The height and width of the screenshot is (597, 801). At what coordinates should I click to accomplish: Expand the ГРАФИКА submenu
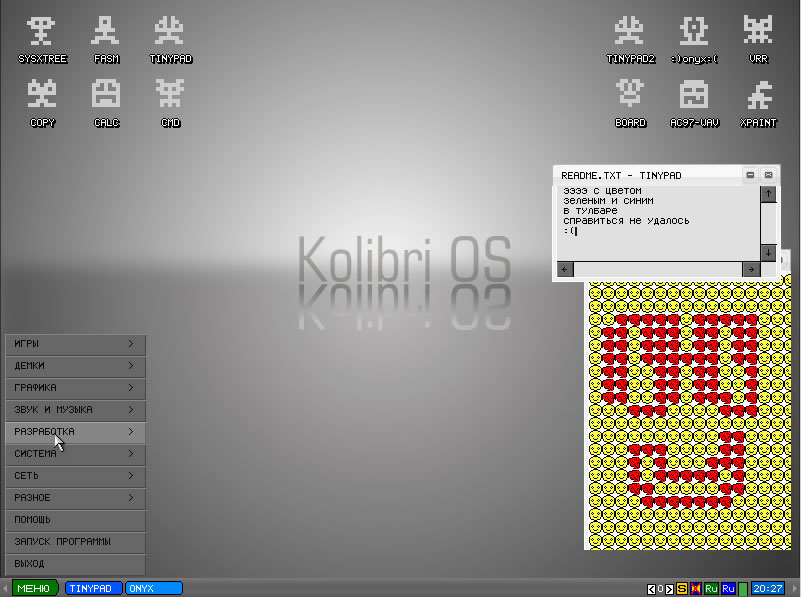tap(76, 388)
